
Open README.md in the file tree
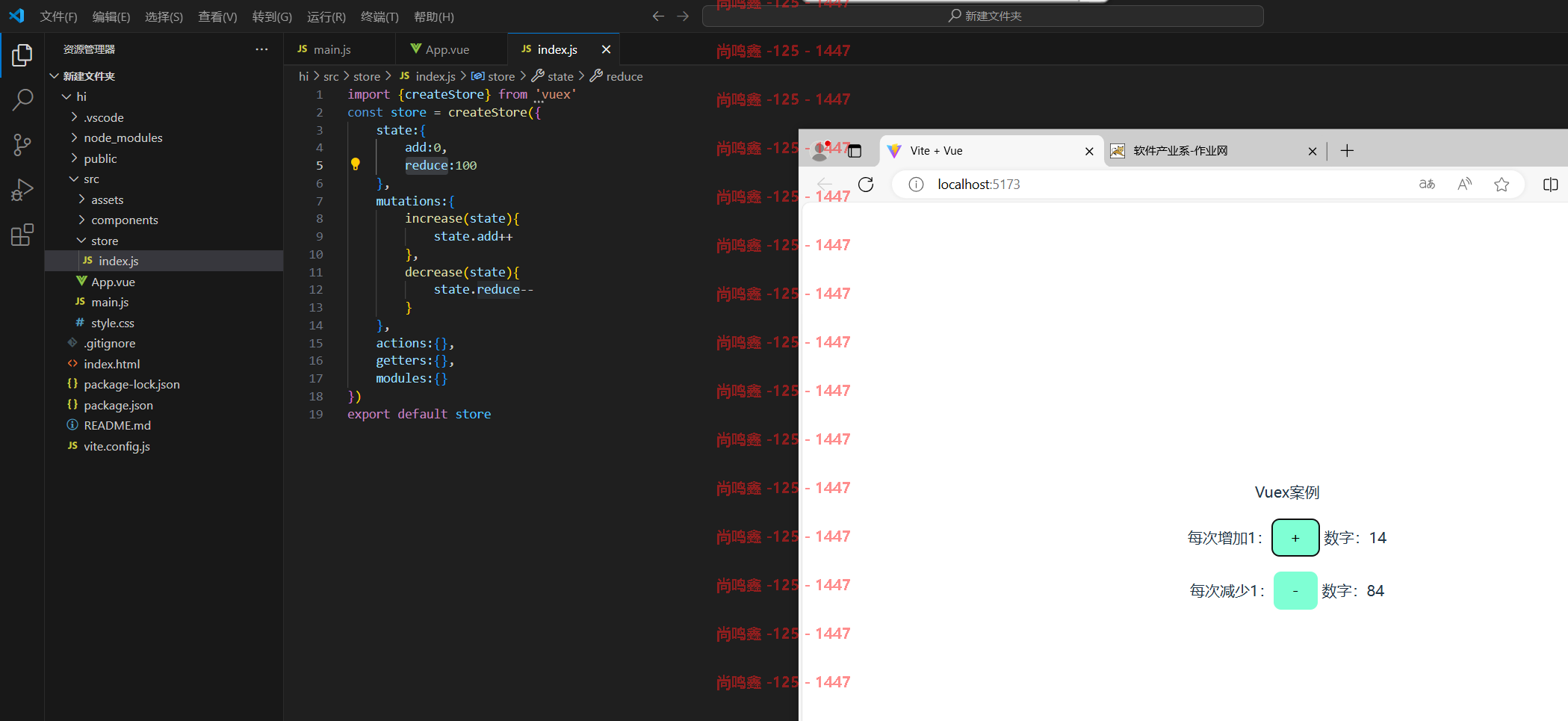164,425
